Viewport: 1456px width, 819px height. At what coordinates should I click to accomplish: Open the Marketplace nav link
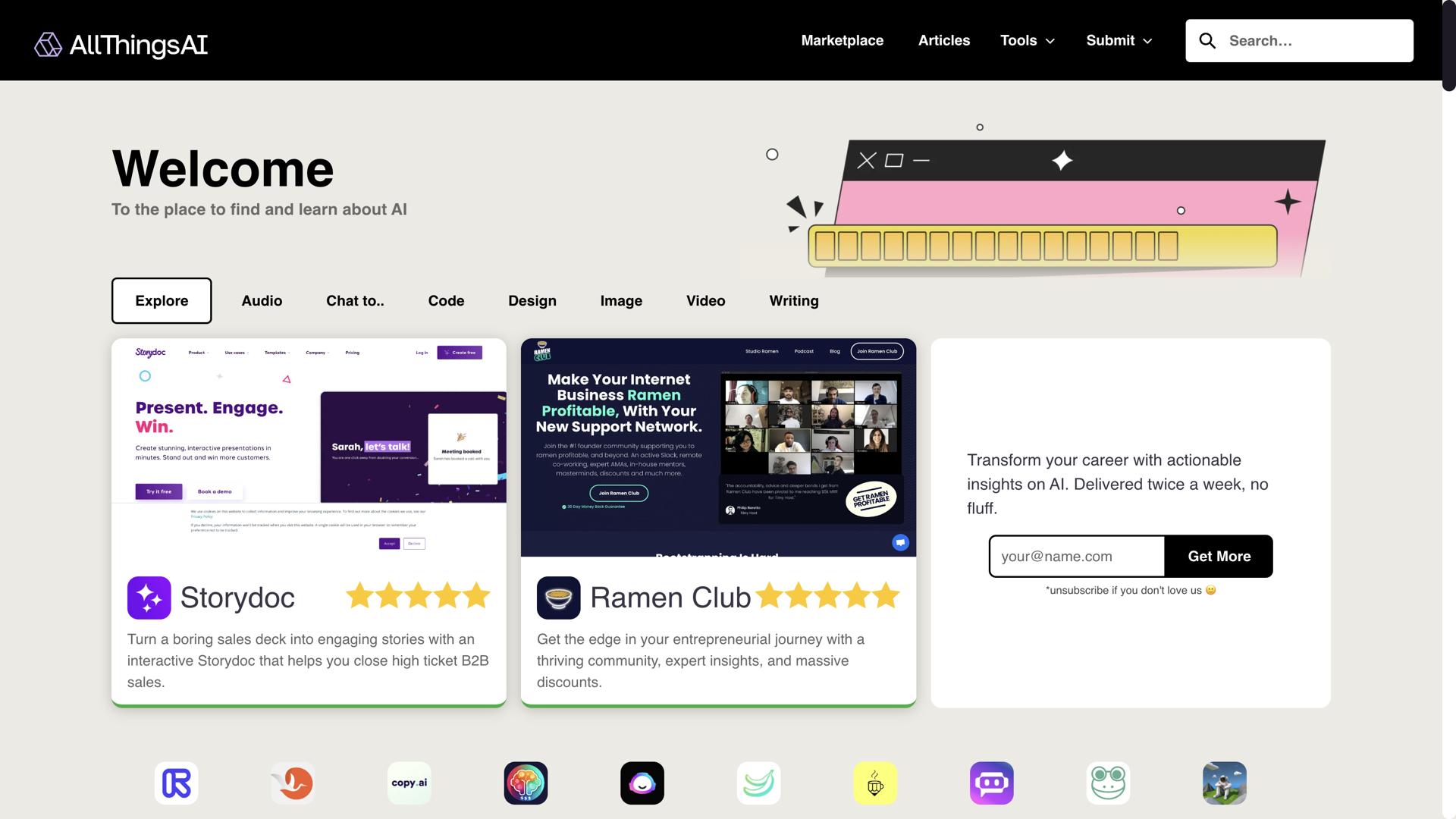pos(842,41)
